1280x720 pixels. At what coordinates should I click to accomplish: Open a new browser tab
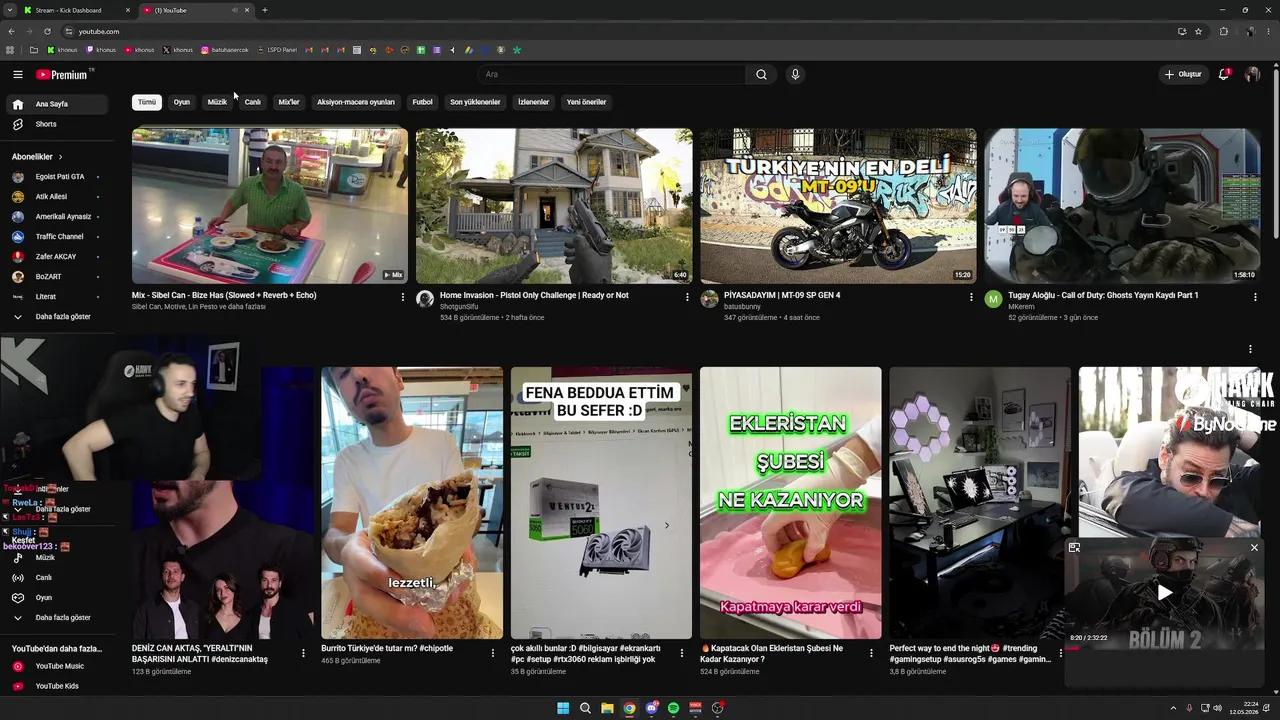[x=264, y=10]
